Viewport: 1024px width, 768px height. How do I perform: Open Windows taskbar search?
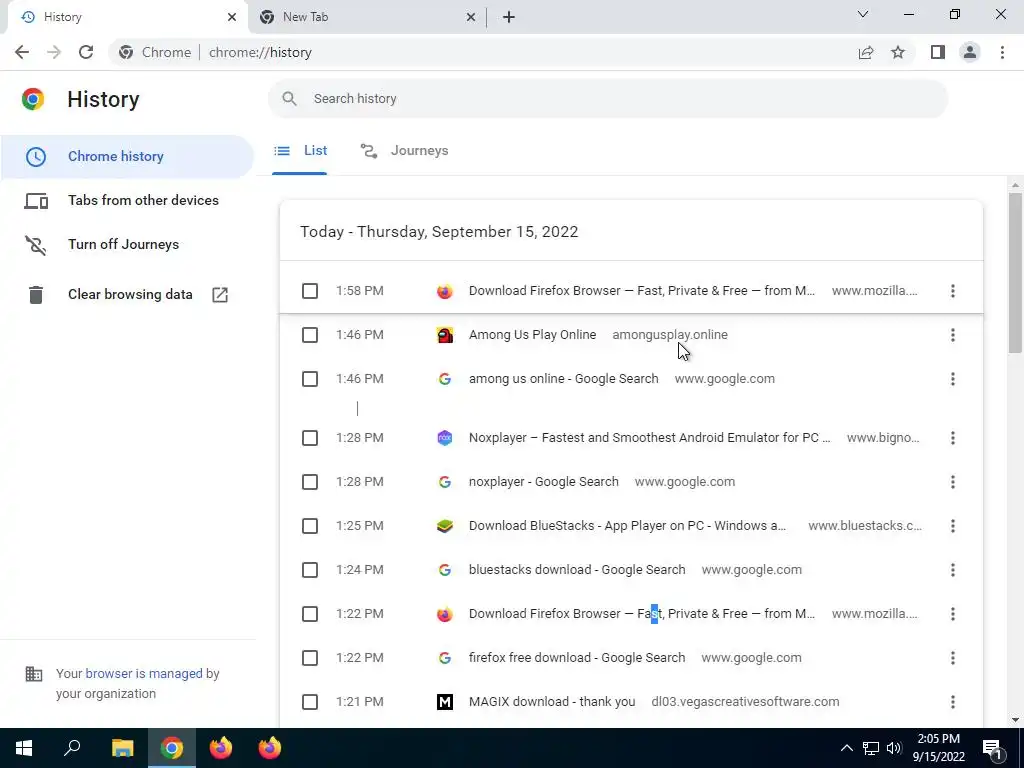(72, 748)
